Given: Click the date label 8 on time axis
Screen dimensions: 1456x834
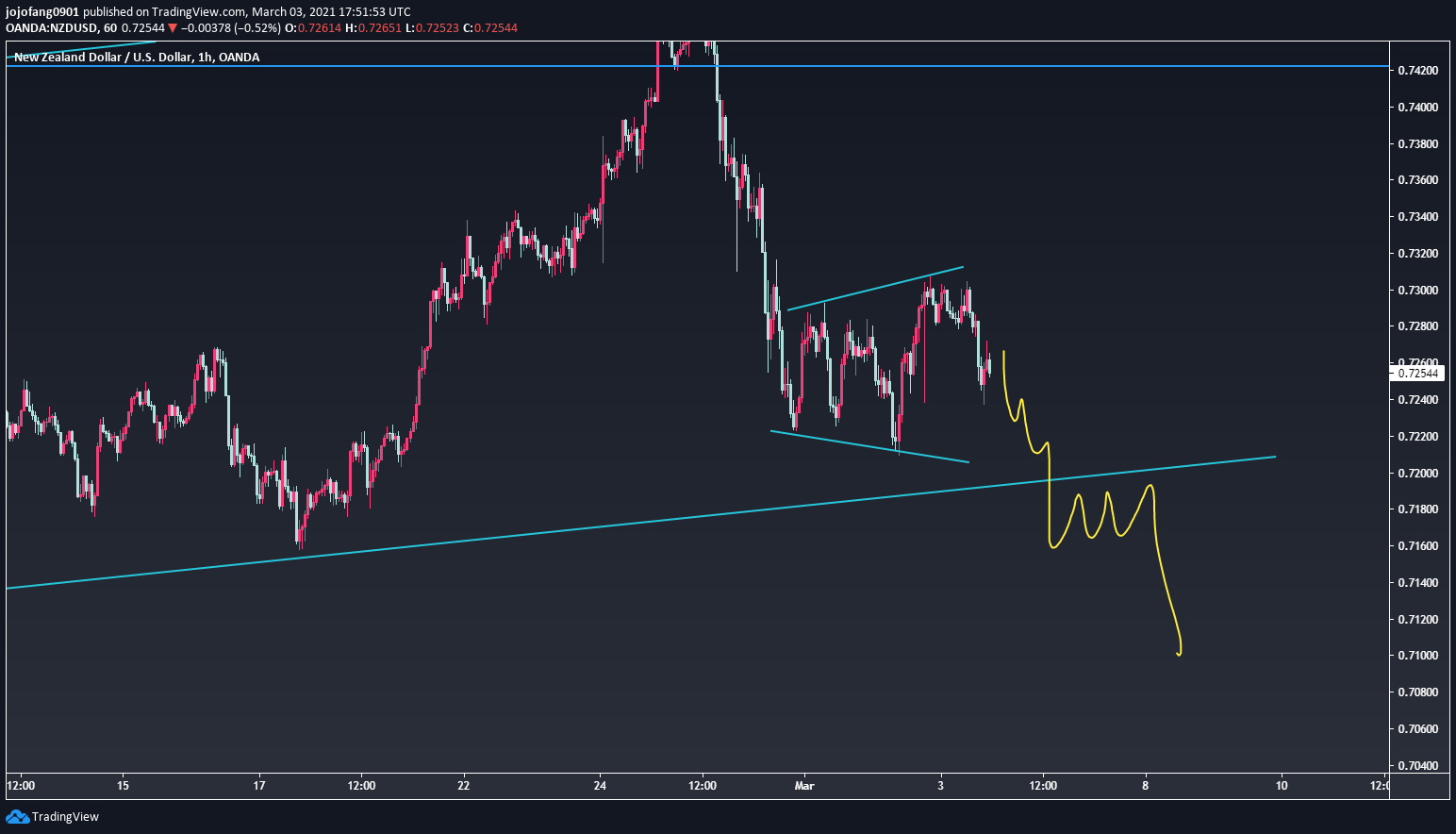Looking at the screenshot, I should point(1146,785).
